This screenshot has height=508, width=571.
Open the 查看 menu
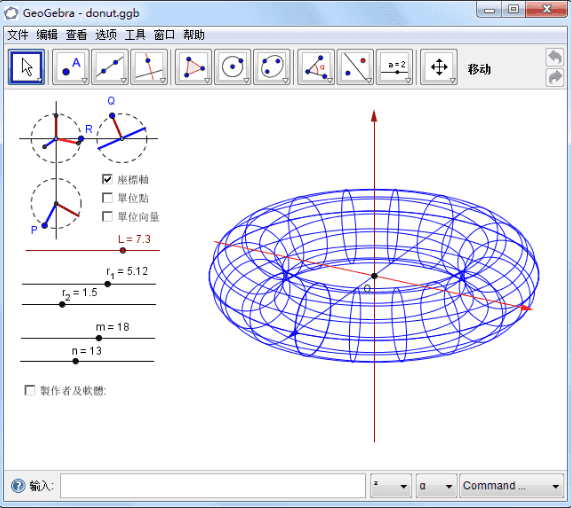pos(76,35)
